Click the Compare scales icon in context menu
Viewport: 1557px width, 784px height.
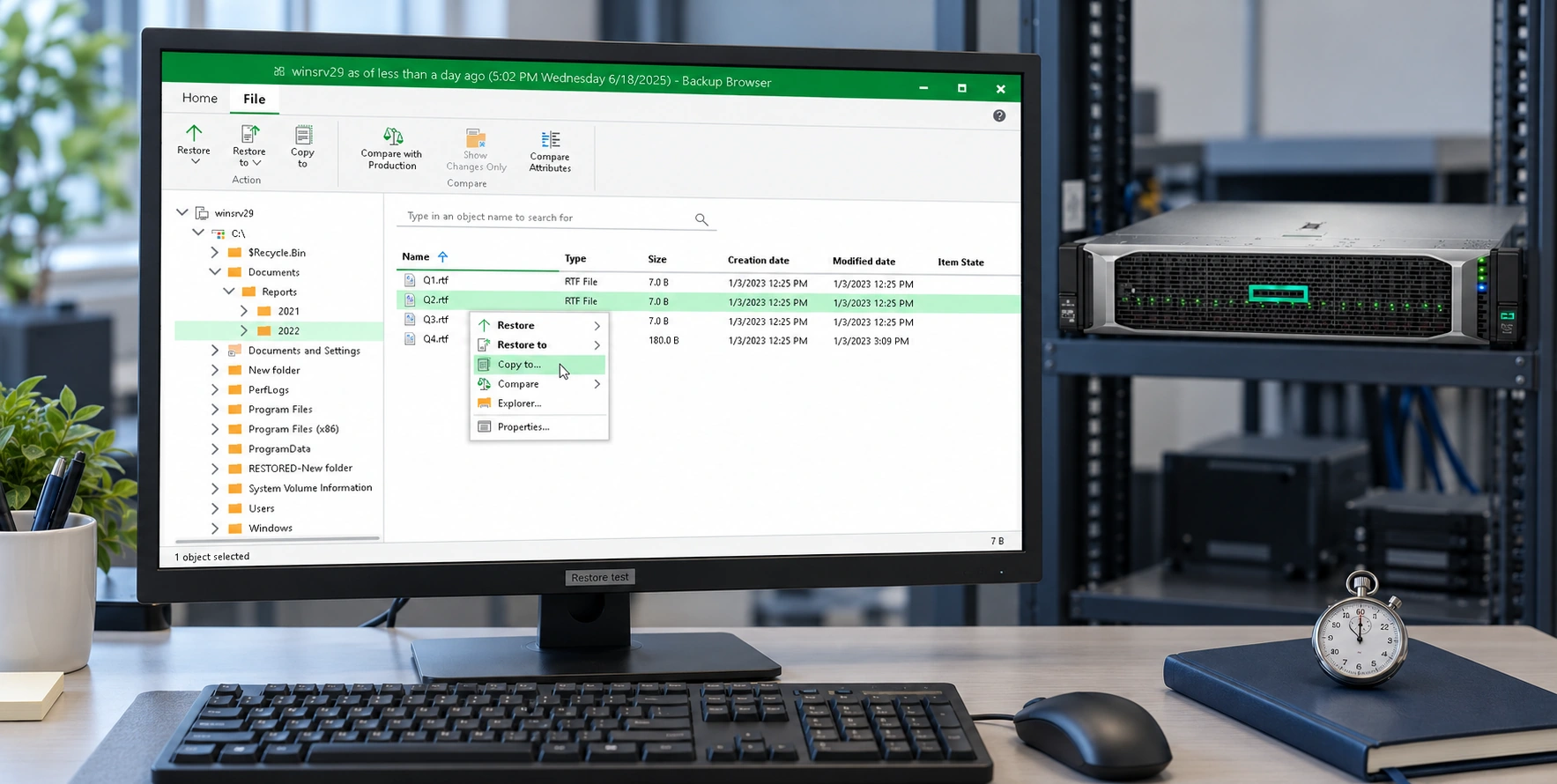coord(484,383)
